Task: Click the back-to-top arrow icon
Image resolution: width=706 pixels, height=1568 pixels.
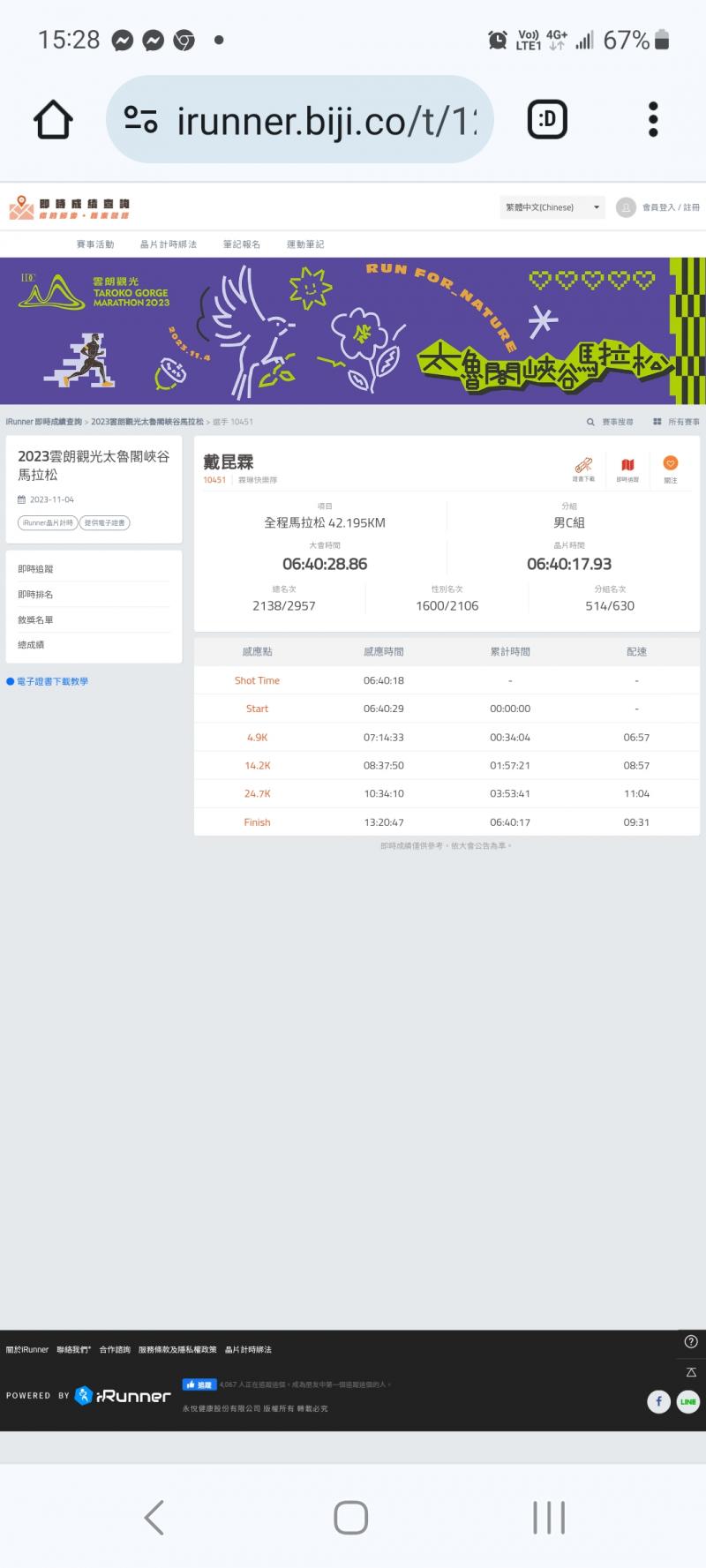Action: coord(690,1372)
